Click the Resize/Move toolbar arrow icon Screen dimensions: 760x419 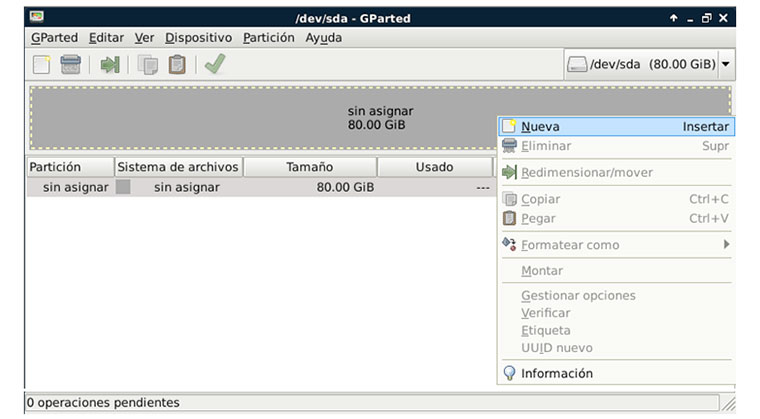(x=110, y=64)
